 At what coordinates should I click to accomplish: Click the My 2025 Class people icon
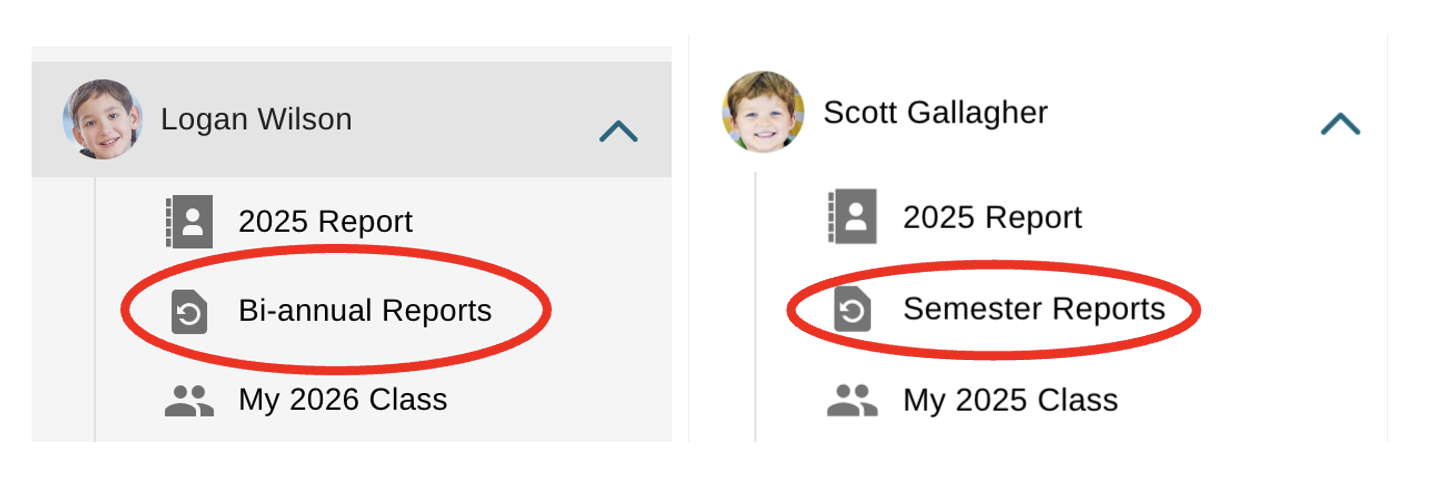click(x=852, y=400)
